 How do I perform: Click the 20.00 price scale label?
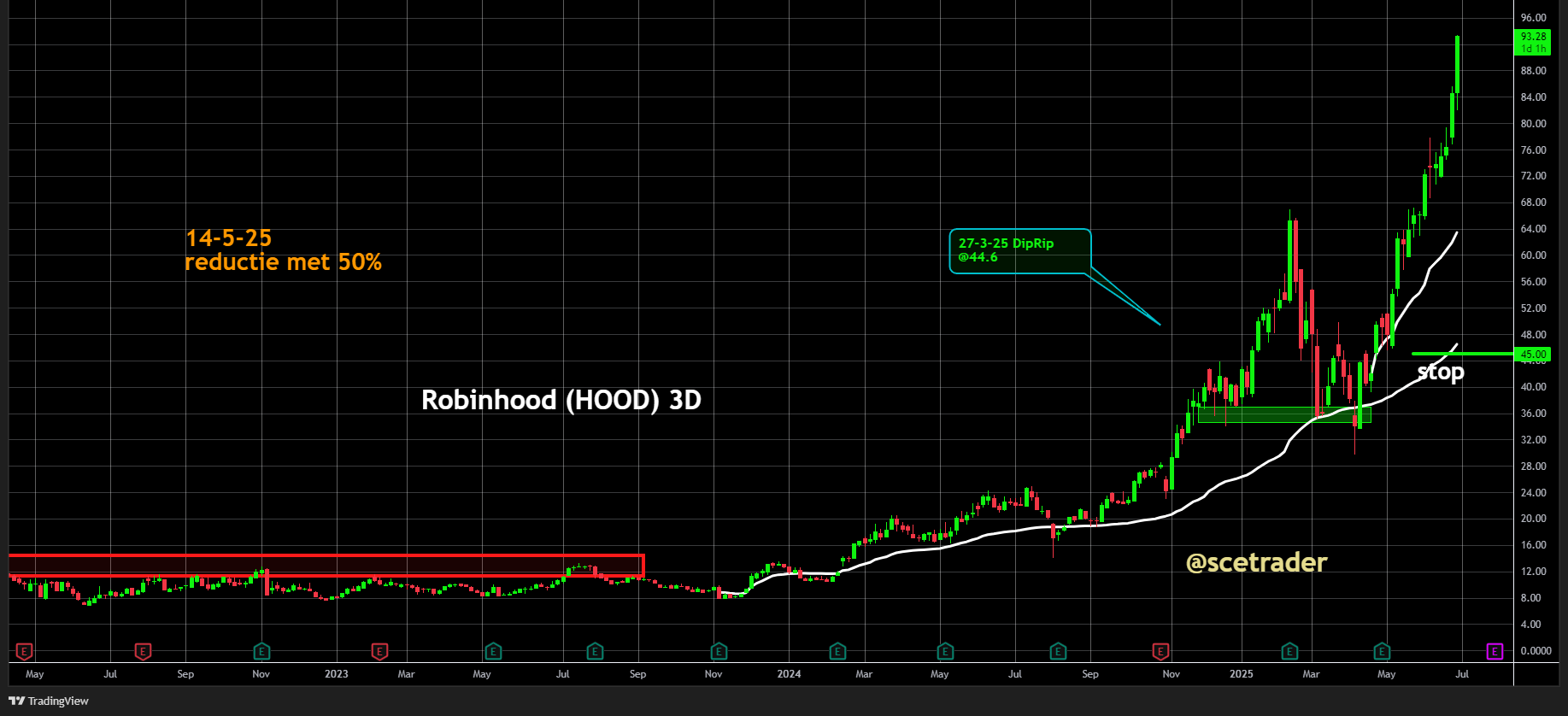click(1534, 519)
